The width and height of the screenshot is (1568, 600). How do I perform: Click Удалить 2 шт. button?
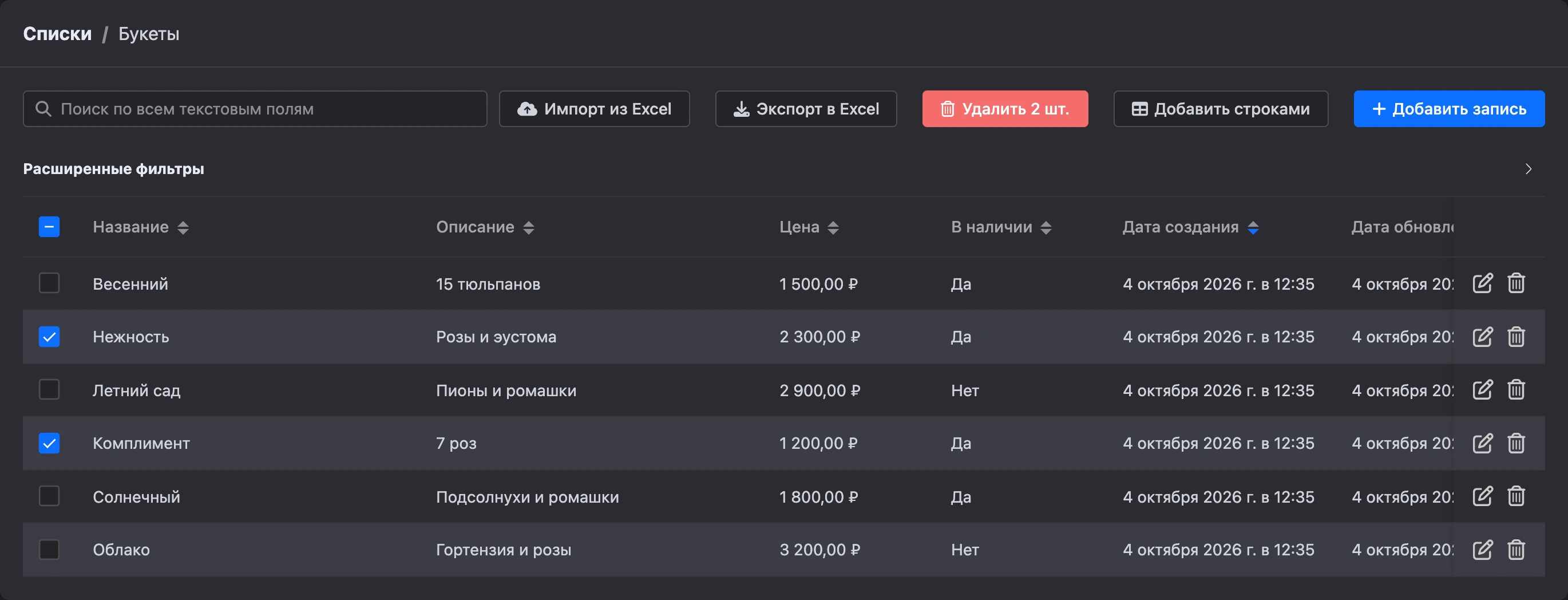click(1005, 109)
